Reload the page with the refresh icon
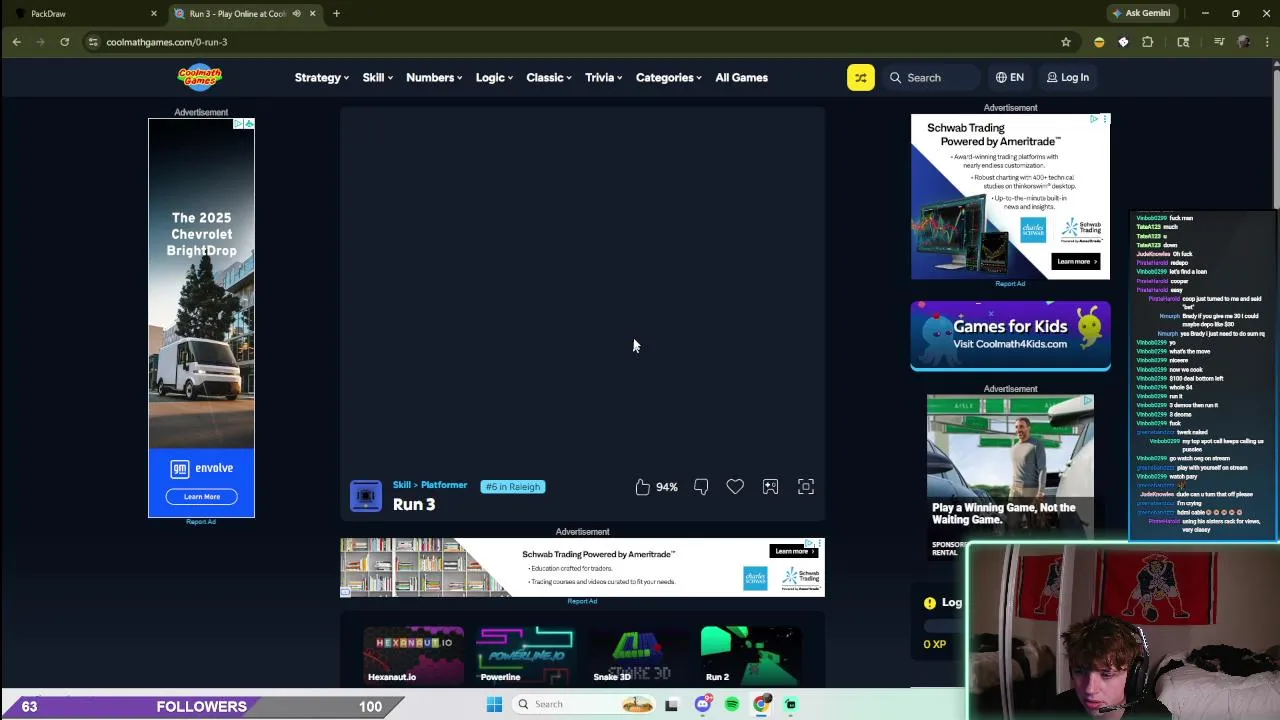Screen dimensions: 1280x720 (x=64, y=42)
